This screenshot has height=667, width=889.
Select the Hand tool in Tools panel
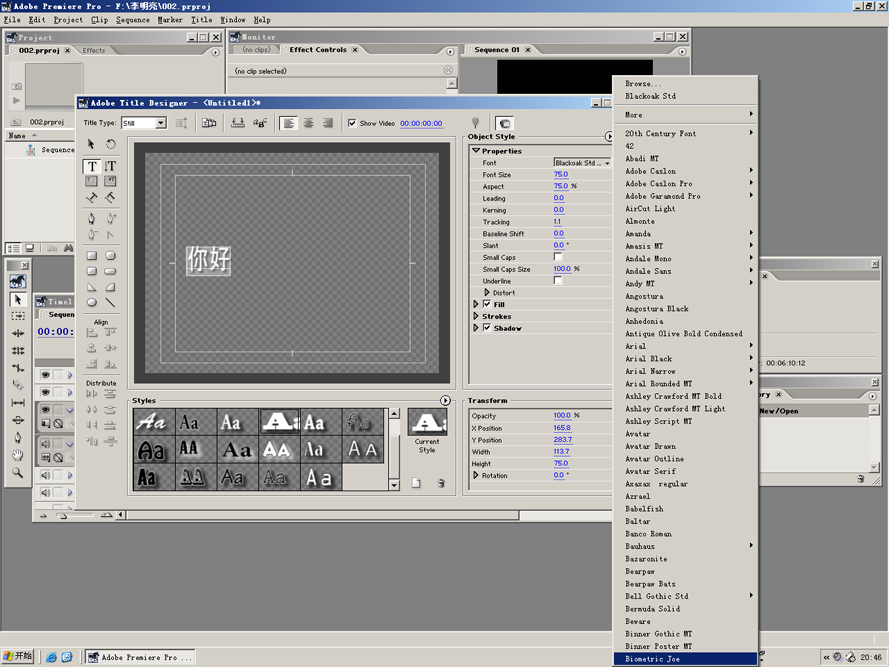coord(18,455)
